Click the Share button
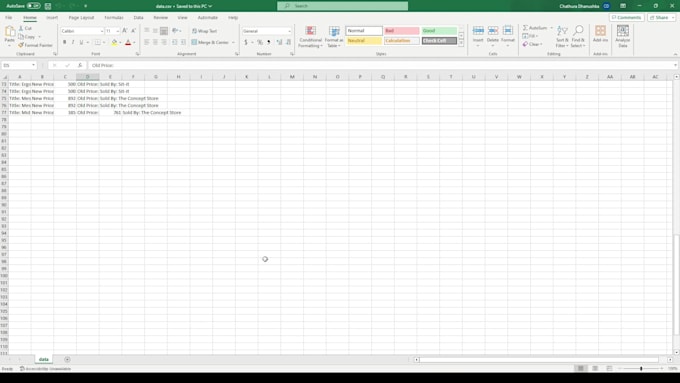This screenshot has width=680, height=383. [x=662, y=17]
